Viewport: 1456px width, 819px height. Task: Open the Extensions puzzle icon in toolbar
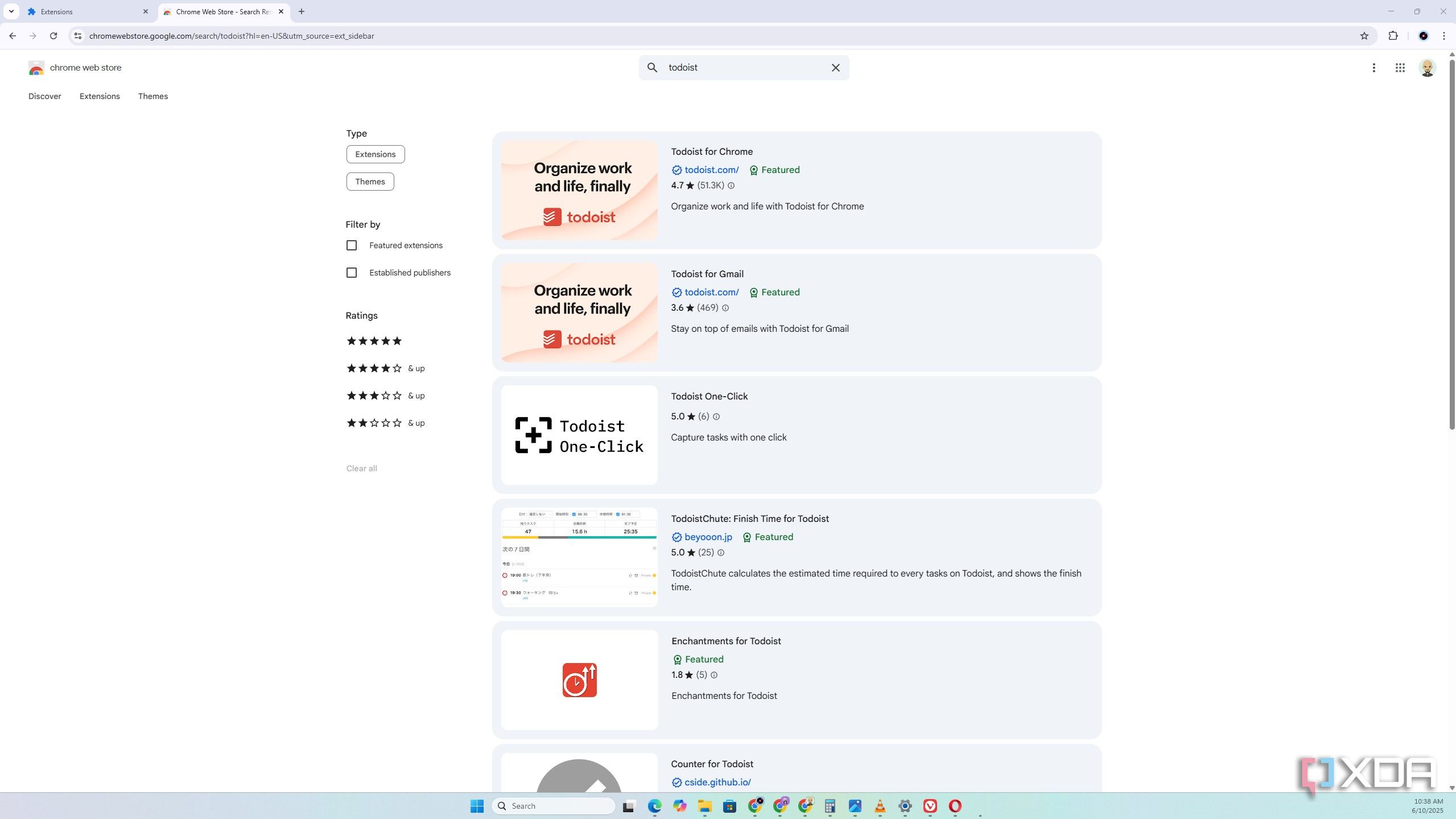click(1393, 36)
